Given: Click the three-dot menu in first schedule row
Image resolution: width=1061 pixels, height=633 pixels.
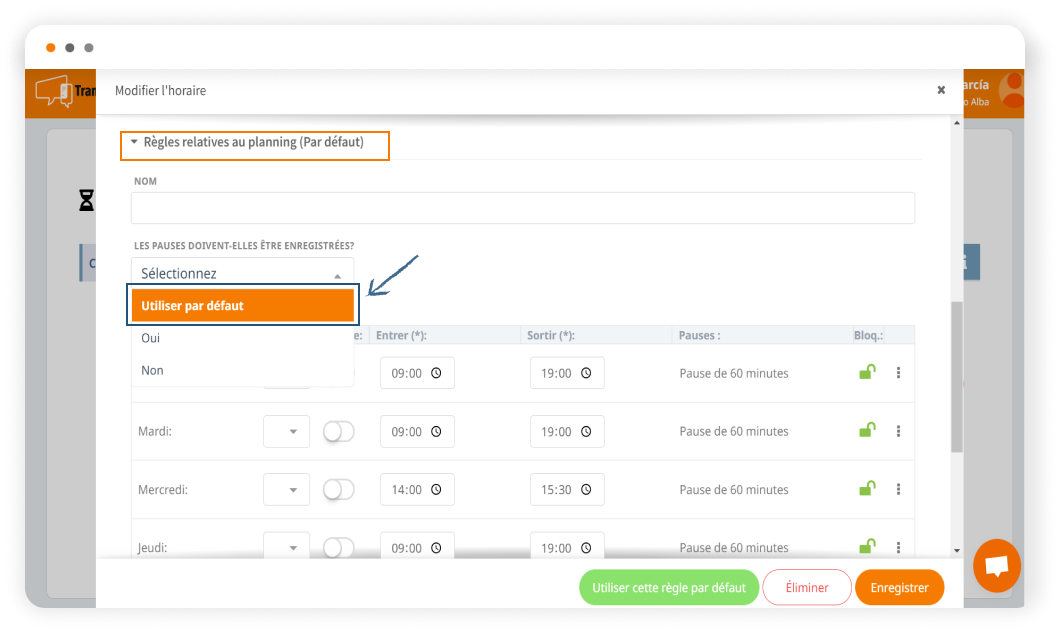Looking at the screenshot, I should [898, 373].
